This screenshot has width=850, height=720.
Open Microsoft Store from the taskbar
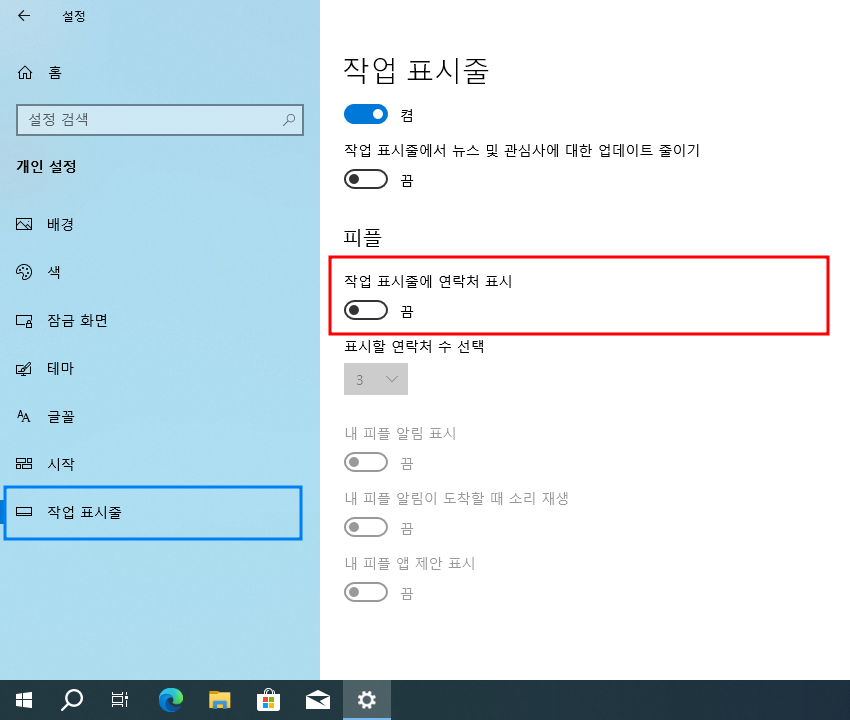pos(268,700)
